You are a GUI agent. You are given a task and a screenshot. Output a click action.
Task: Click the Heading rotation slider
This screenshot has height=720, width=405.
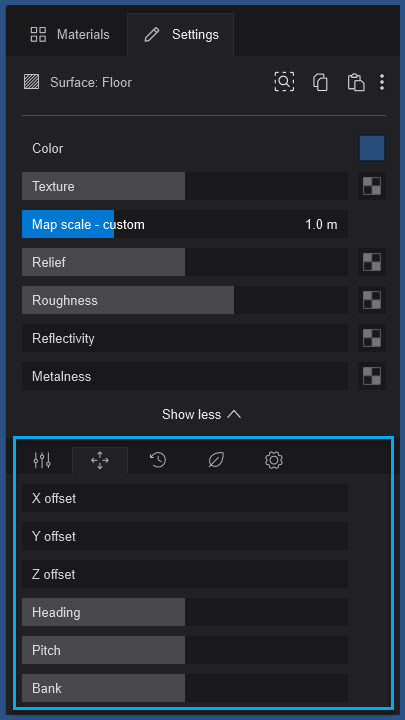185,612
